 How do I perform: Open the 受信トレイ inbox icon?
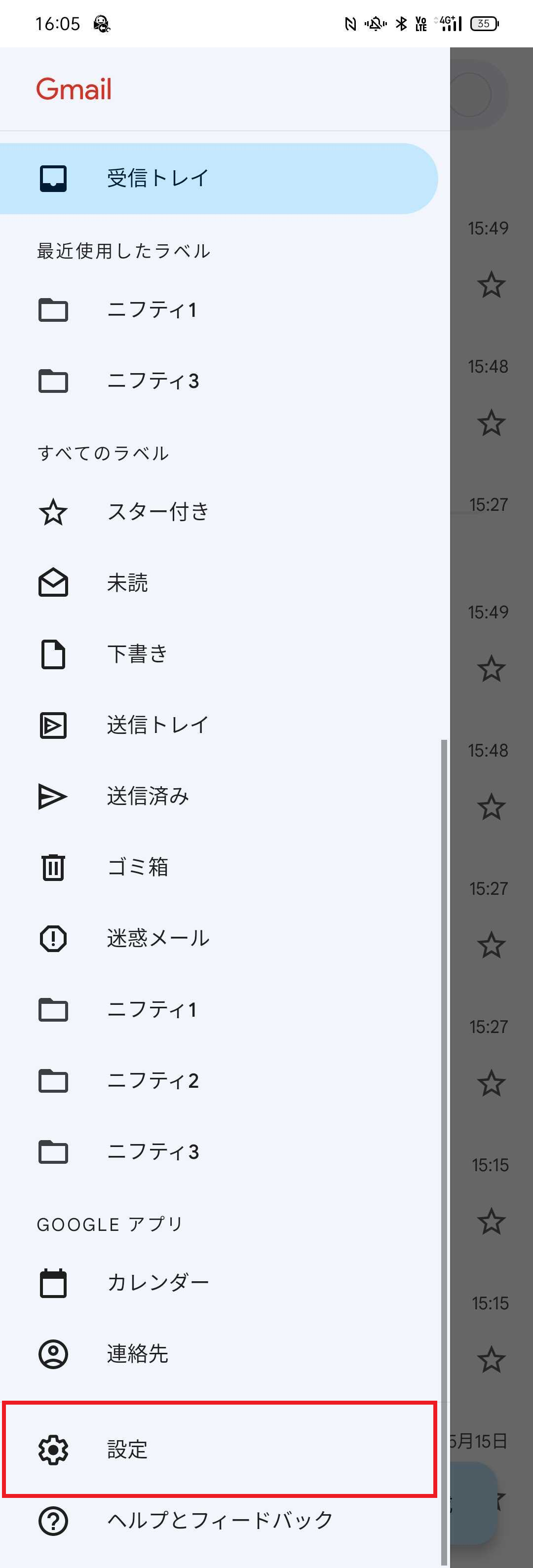(x=53, y=178)
